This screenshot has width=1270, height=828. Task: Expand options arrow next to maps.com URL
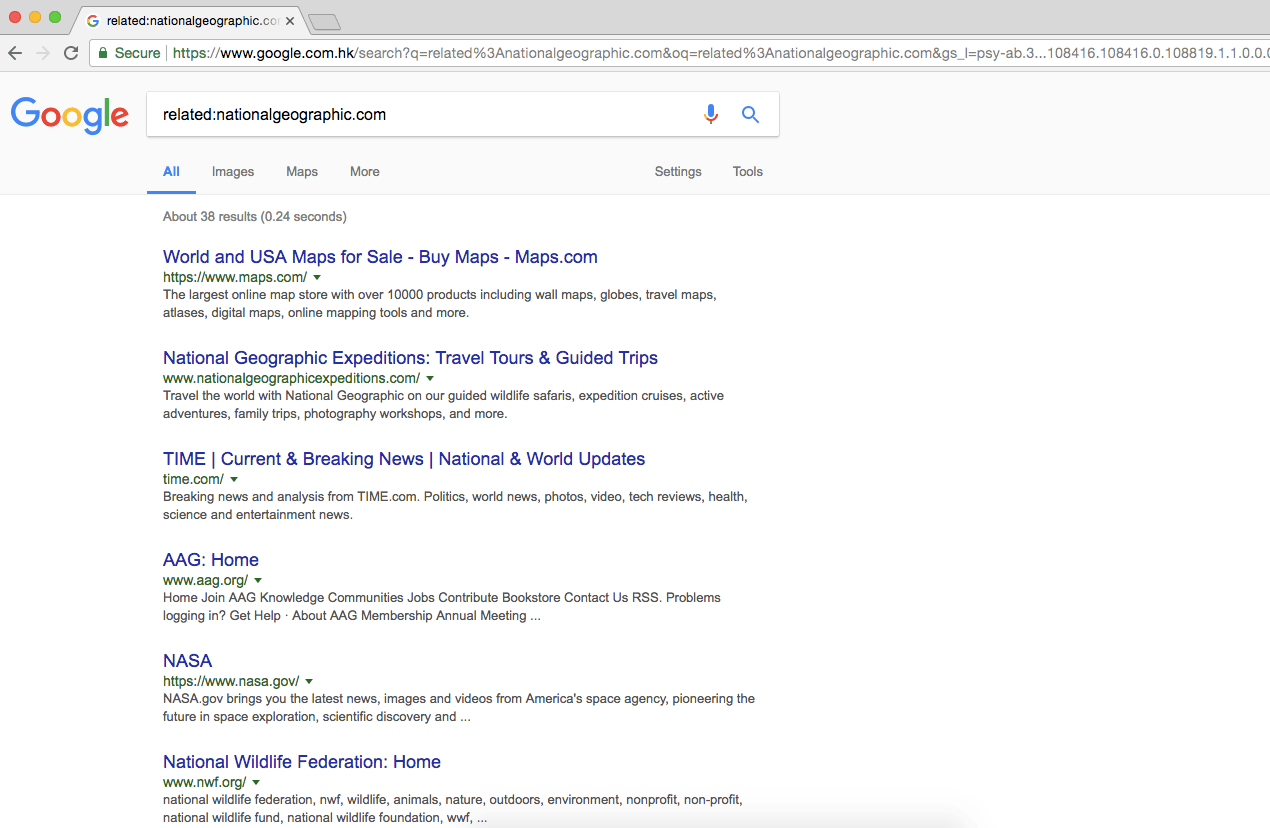click(x=317, y=277)
